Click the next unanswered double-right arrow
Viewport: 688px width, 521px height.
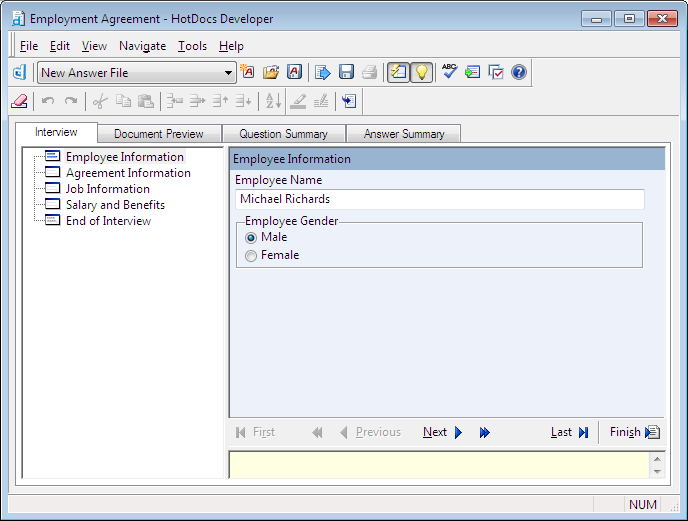484,433
